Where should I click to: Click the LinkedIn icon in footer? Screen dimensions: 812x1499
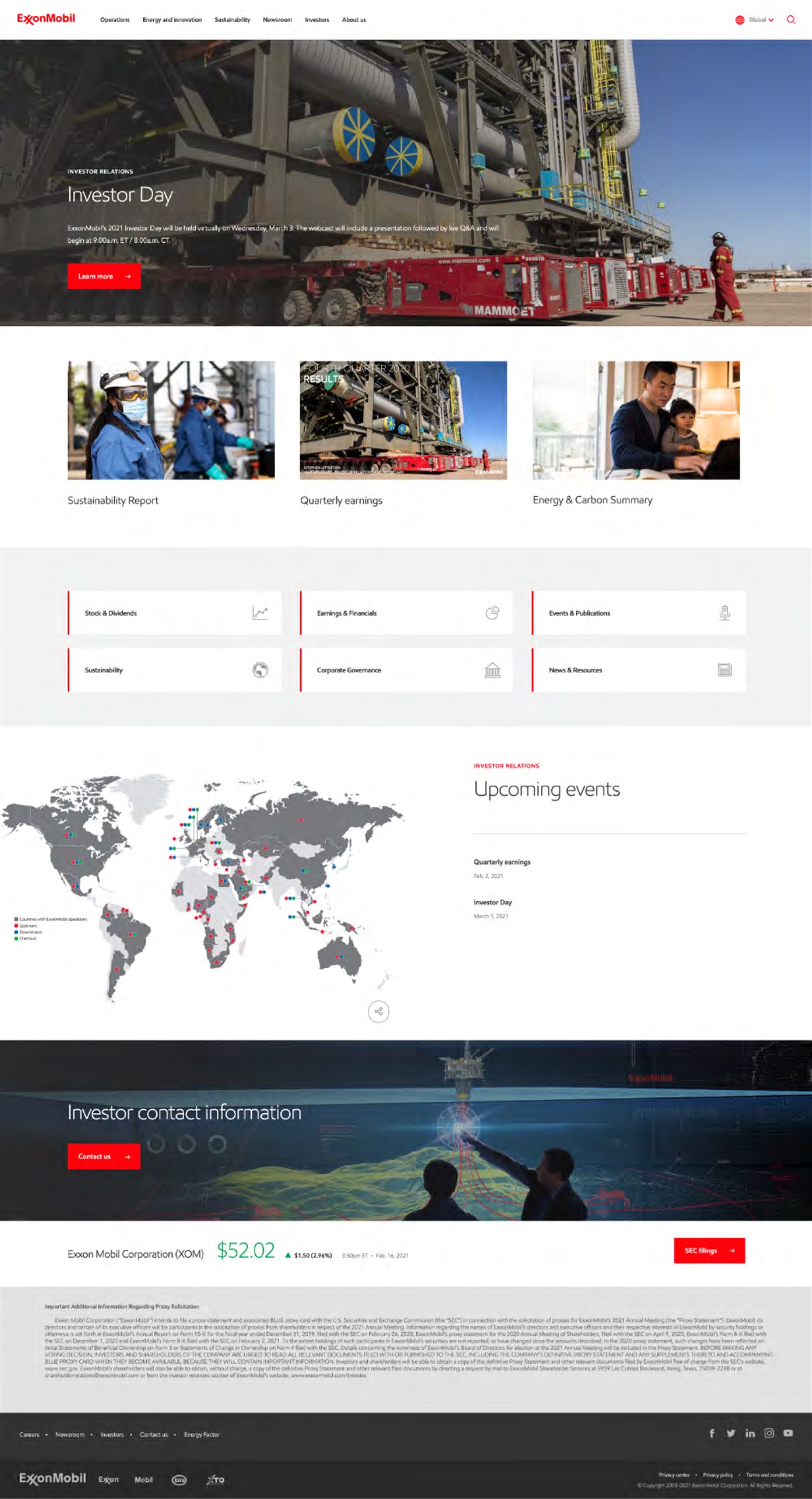point(750,1433)
